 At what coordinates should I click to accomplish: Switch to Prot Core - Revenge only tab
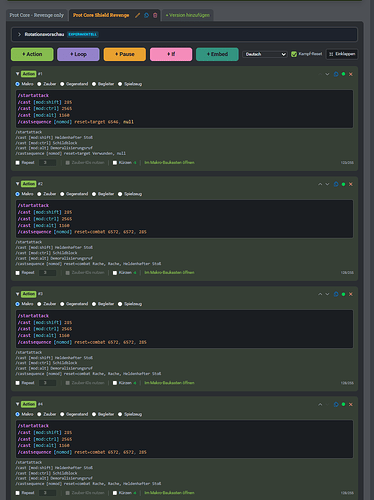pyautogui.click(x=37, y=15)
